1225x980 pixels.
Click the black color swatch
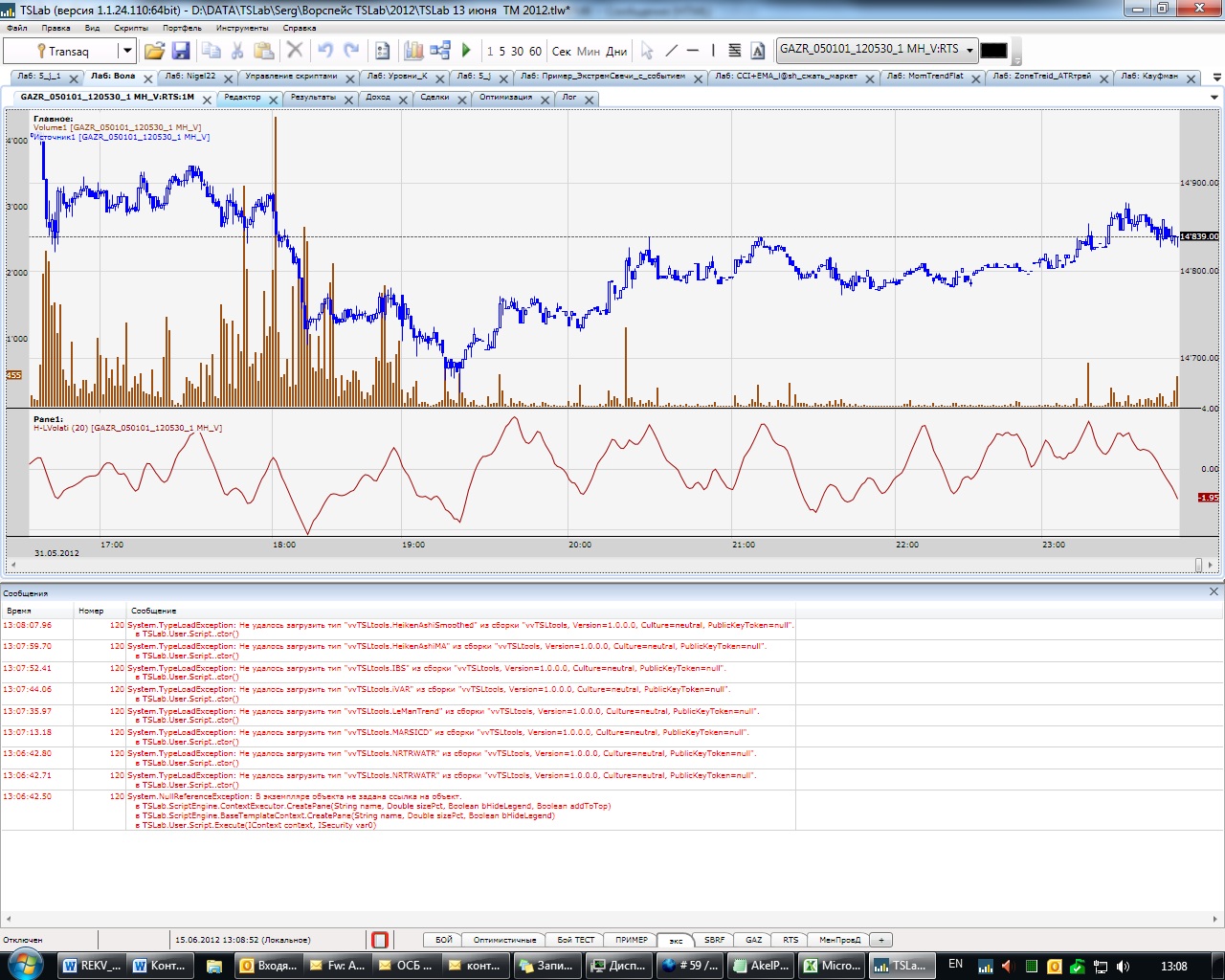point(993,51)
